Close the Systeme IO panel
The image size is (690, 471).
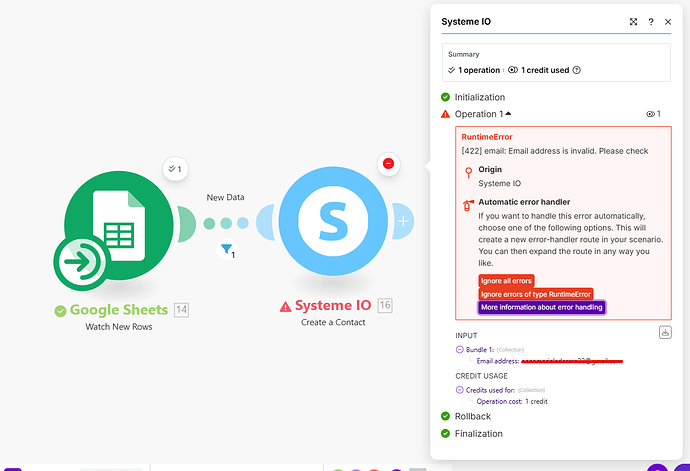point(668,22)
